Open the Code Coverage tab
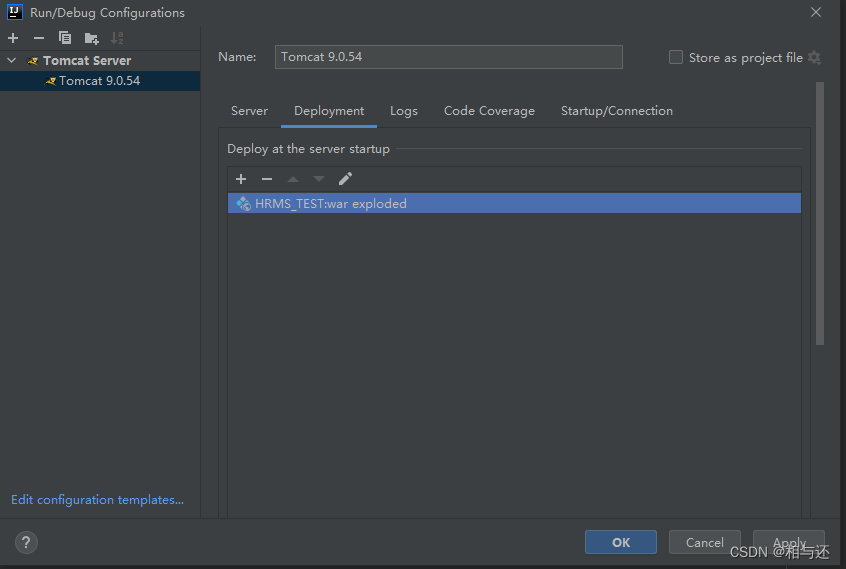 pyautogui.click(x=489, y=111)
